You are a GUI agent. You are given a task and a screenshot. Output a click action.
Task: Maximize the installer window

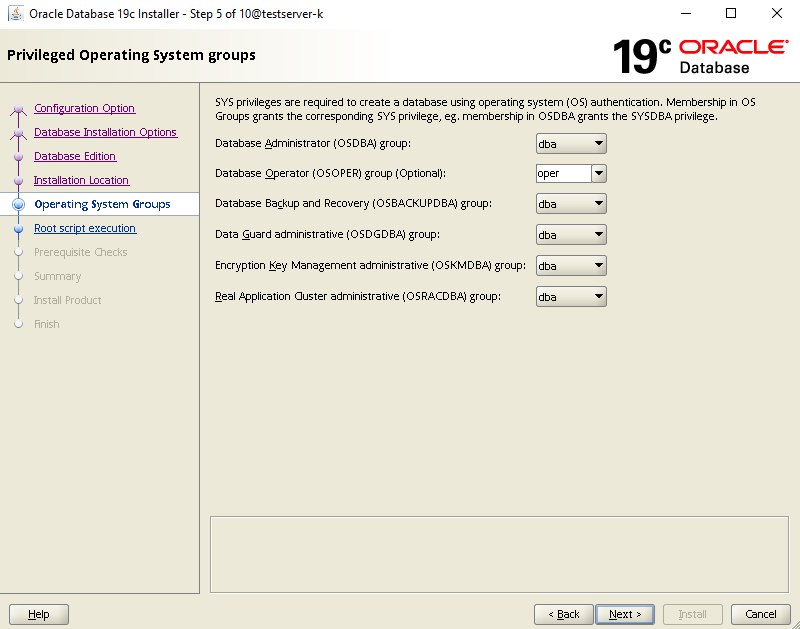point(731,13)
